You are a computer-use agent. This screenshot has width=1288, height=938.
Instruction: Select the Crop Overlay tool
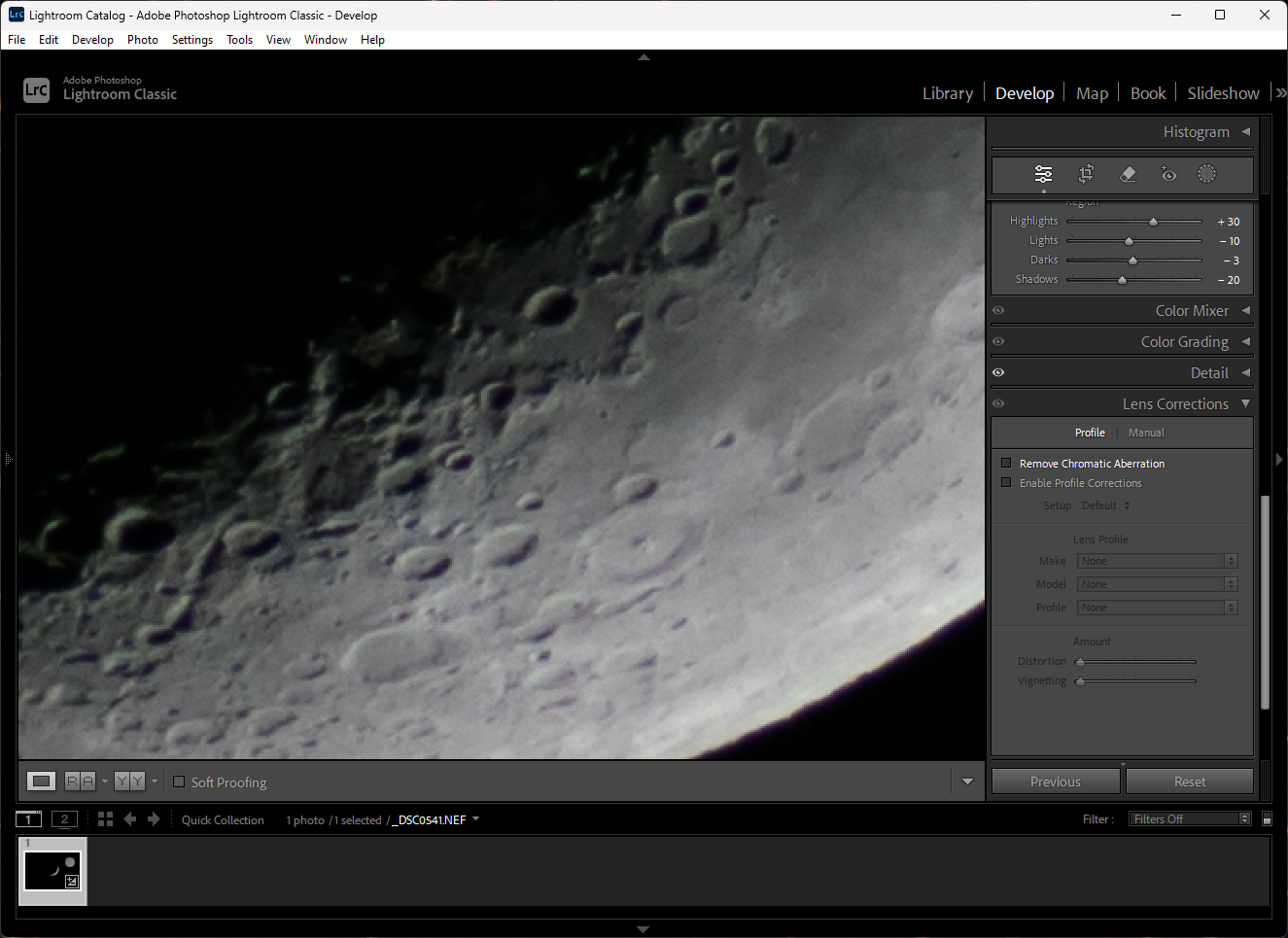1086,174
